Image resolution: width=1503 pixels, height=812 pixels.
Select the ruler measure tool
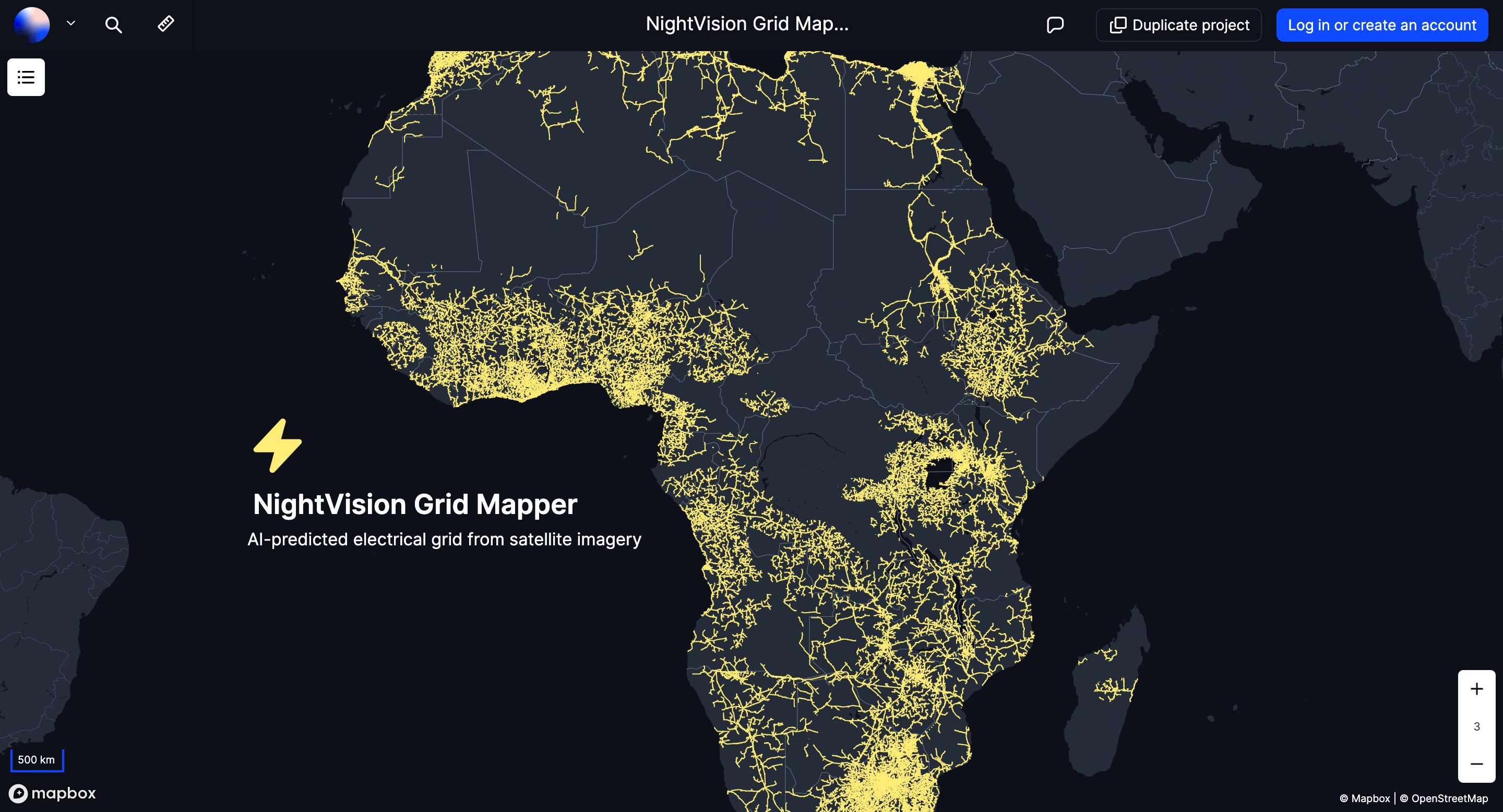click(166, 24)
